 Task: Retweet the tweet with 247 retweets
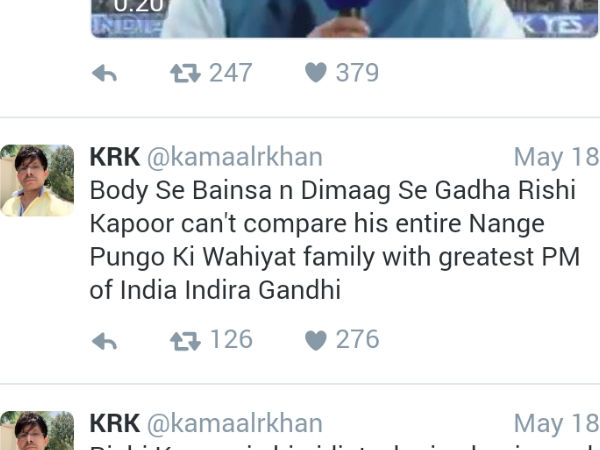tap(185, 73)
